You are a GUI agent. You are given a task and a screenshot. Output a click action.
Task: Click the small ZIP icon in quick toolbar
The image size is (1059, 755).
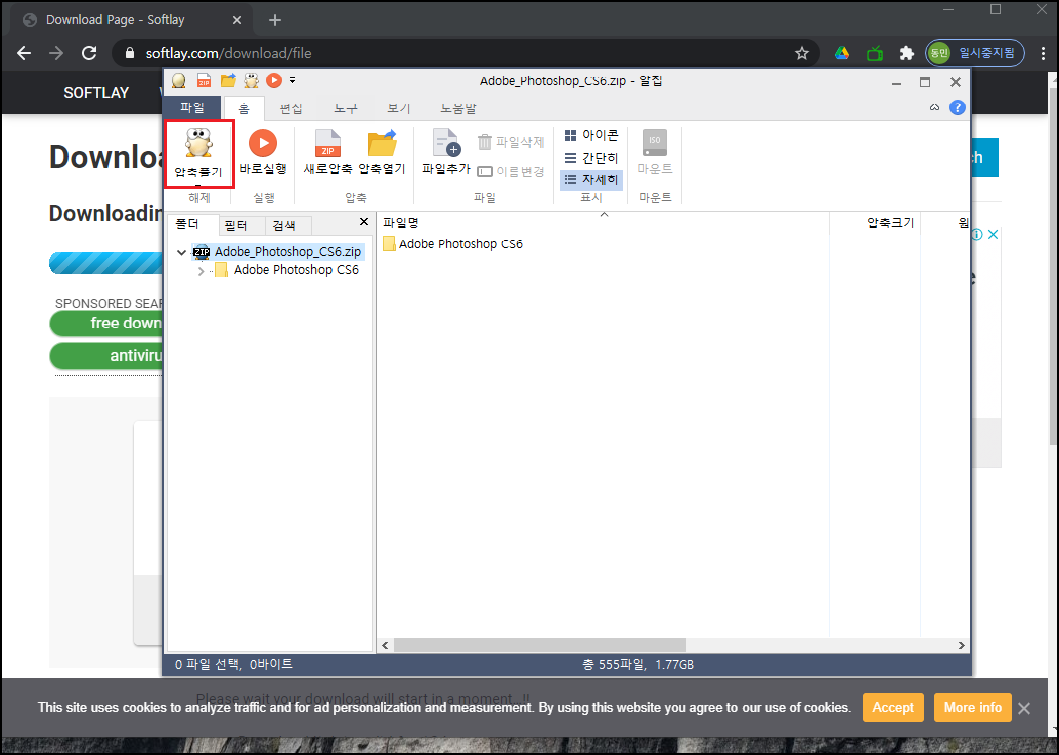[204, 81]
